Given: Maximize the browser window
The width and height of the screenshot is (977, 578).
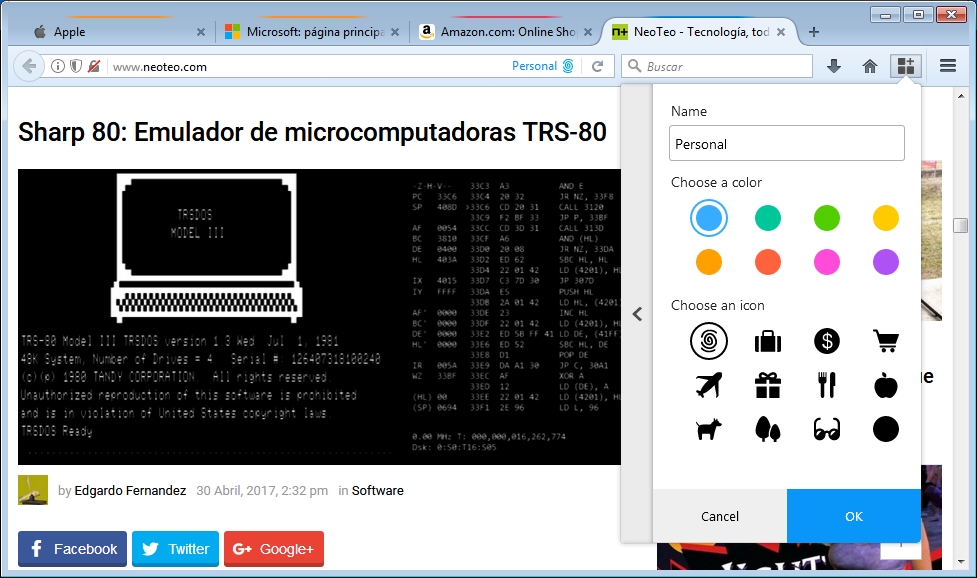Looking at the screenshot, I should click(x=918, y=14).
